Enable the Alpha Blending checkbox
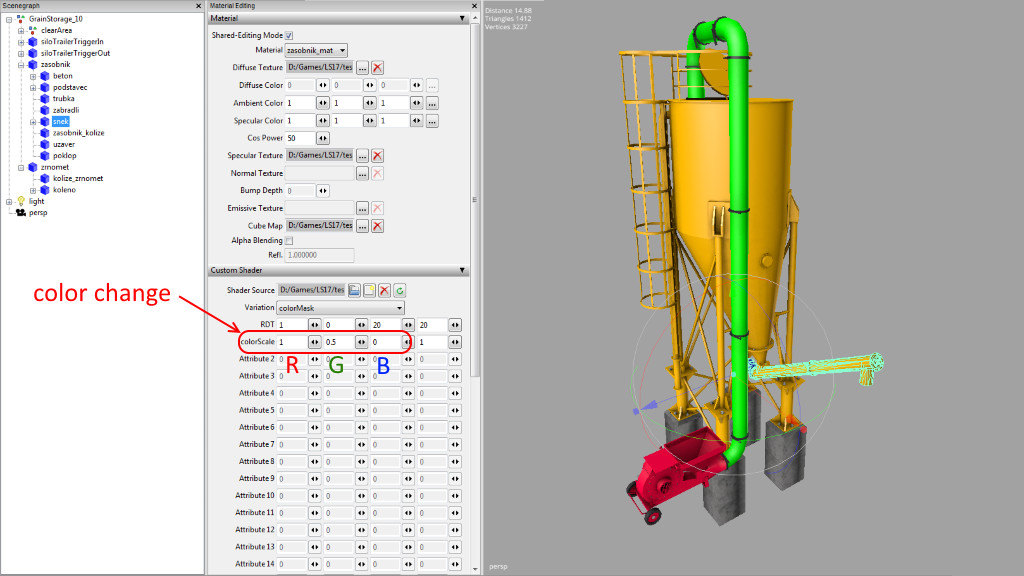This screenshot has width=1024, height=576. pos(289,241)
